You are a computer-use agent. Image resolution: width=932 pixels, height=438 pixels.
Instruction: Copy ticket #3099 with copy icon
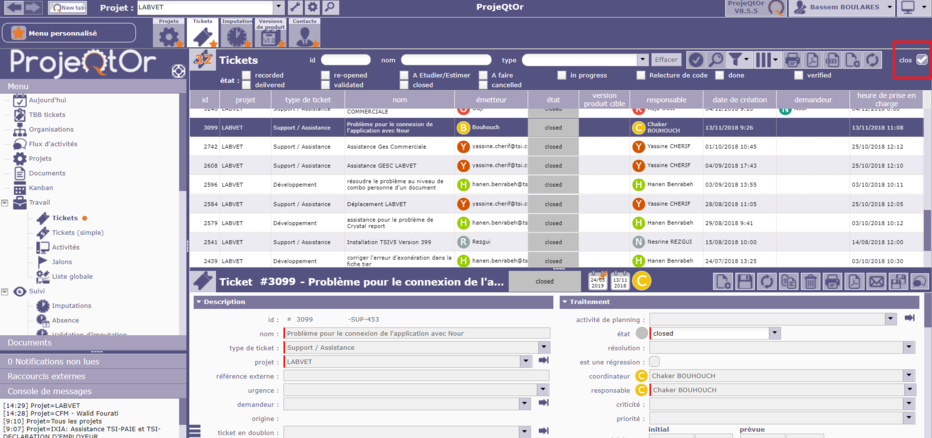[788, 281]
